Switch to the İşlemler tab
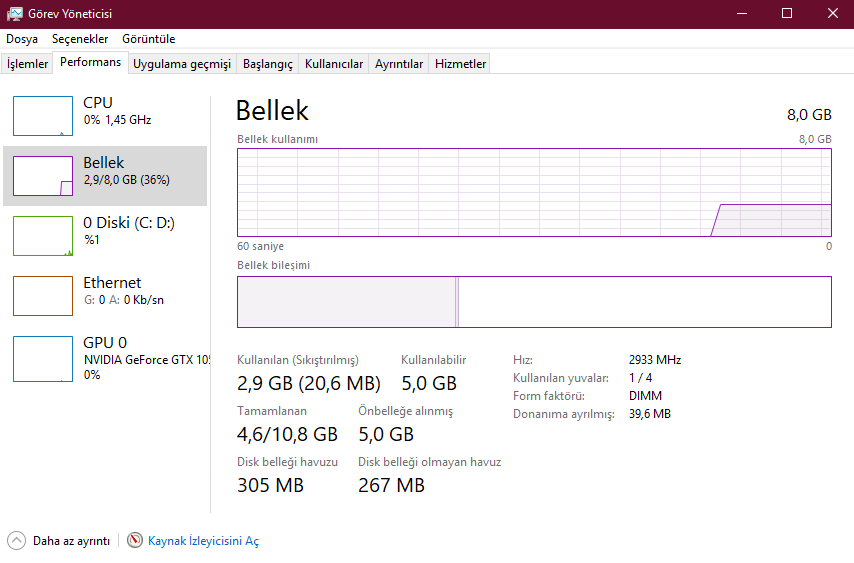854x563 pixels. 28,64
